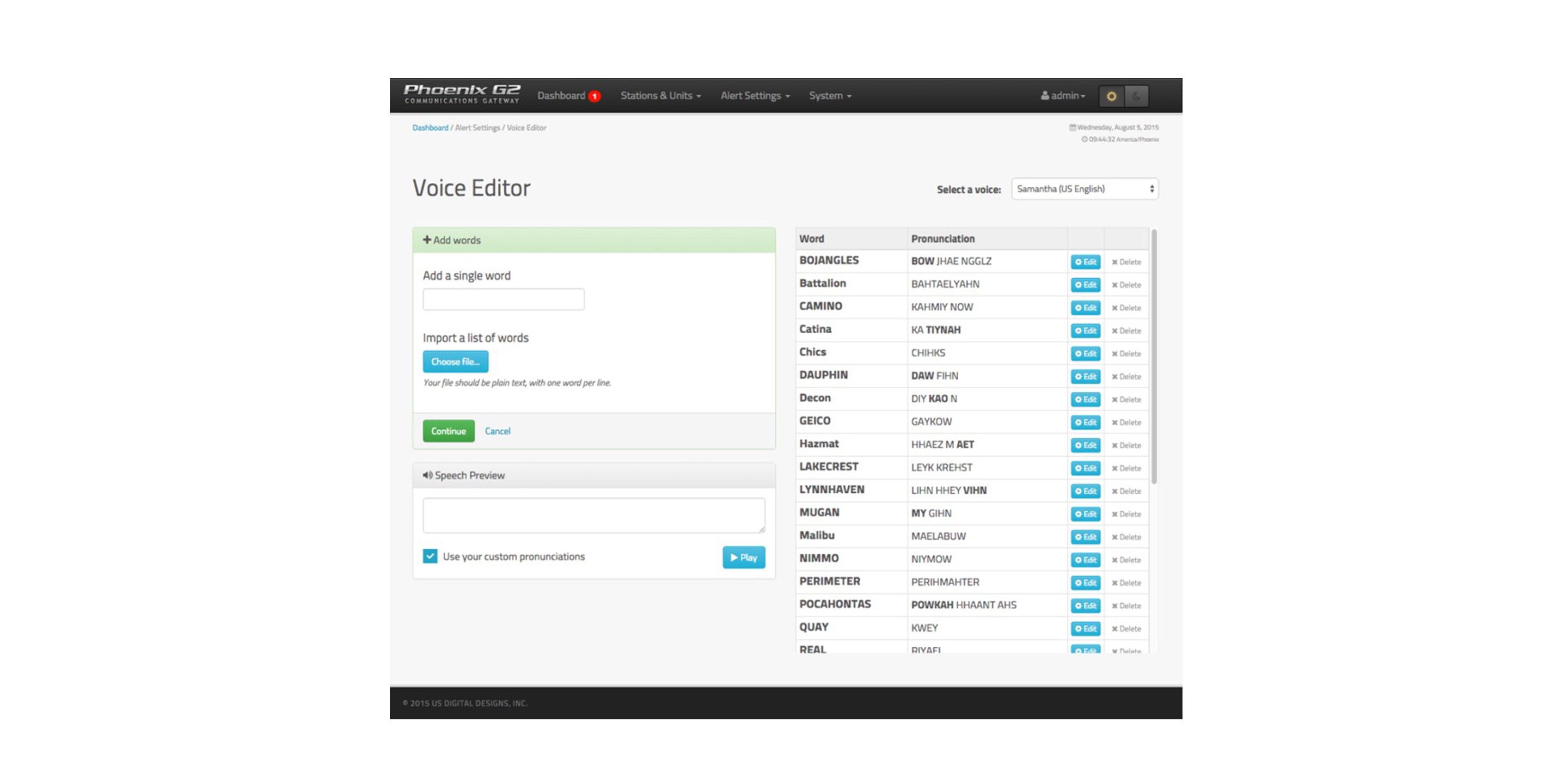
Task: Edit the Hazmat pronunciation
Action: tap(1085, 445)
